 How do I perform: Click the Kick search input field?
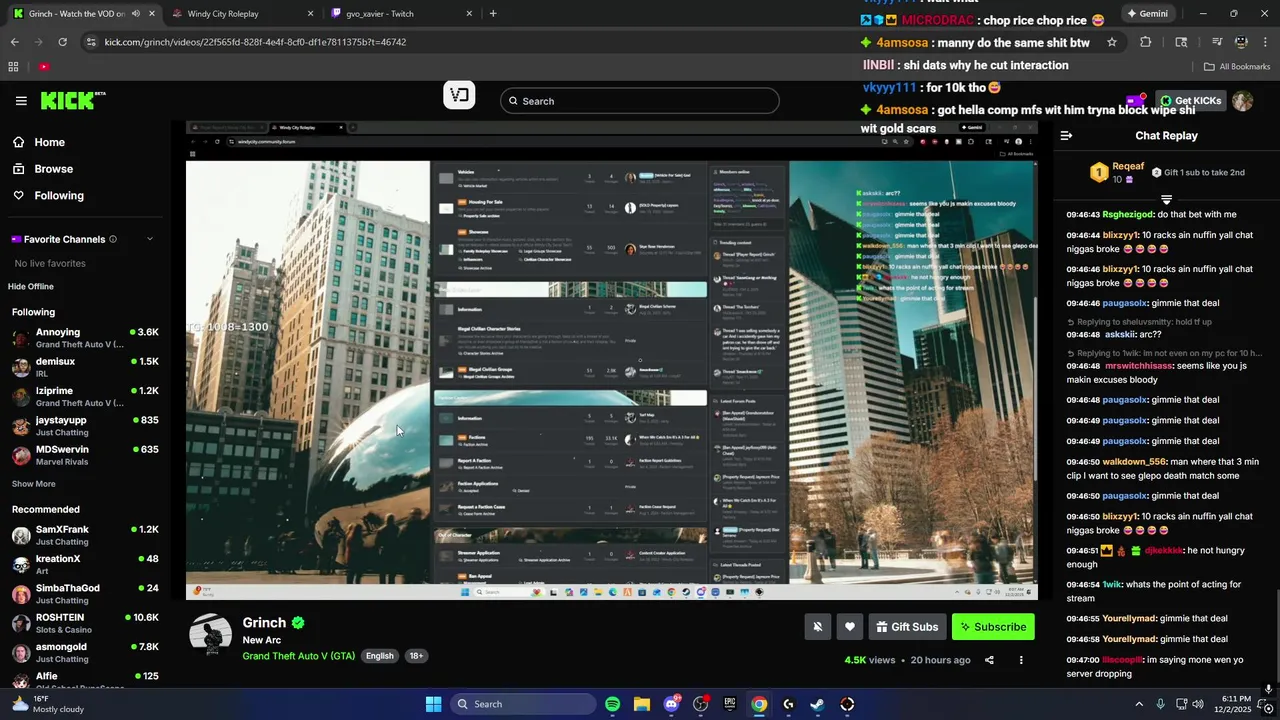click(640, 101)
